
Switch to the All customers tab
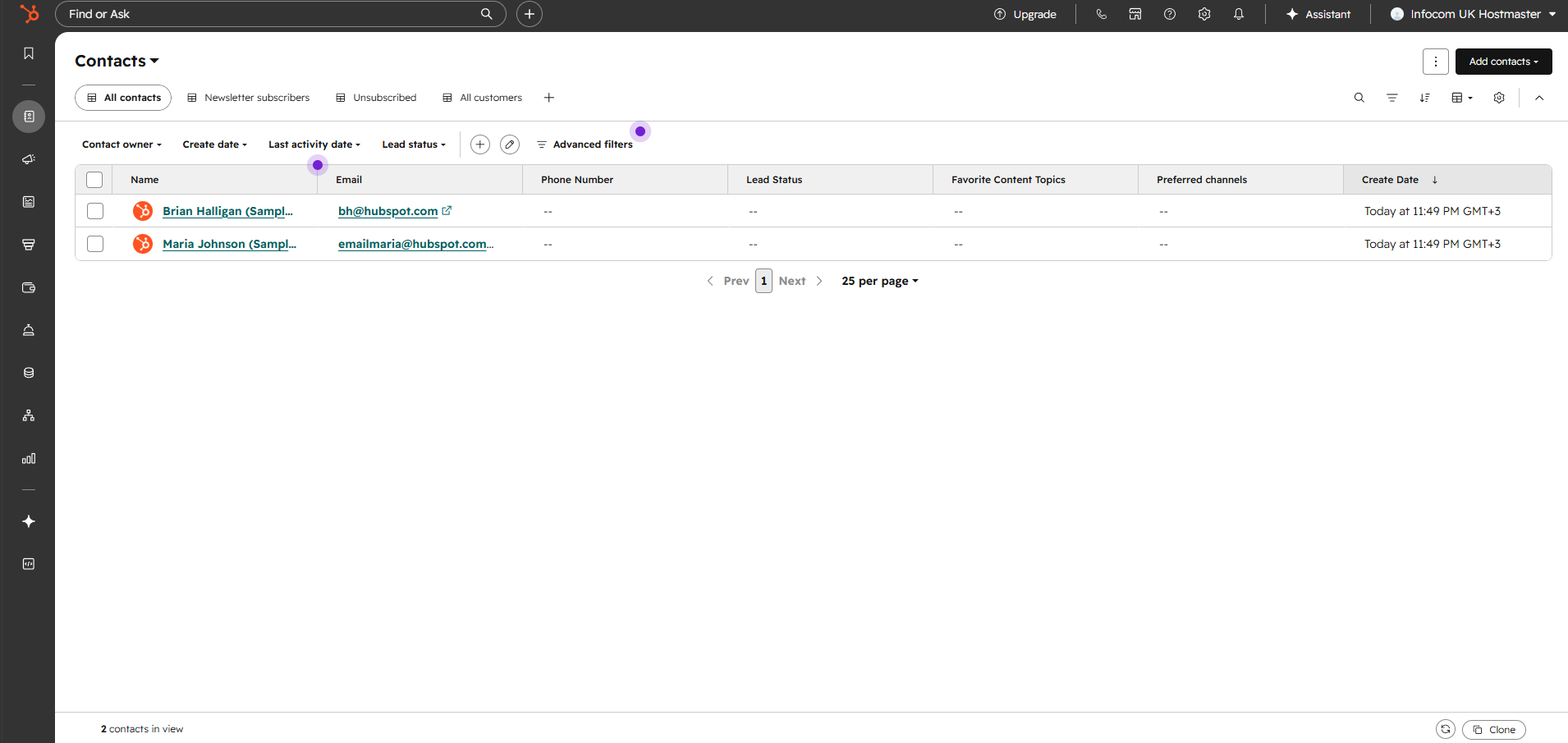[482, 98]
